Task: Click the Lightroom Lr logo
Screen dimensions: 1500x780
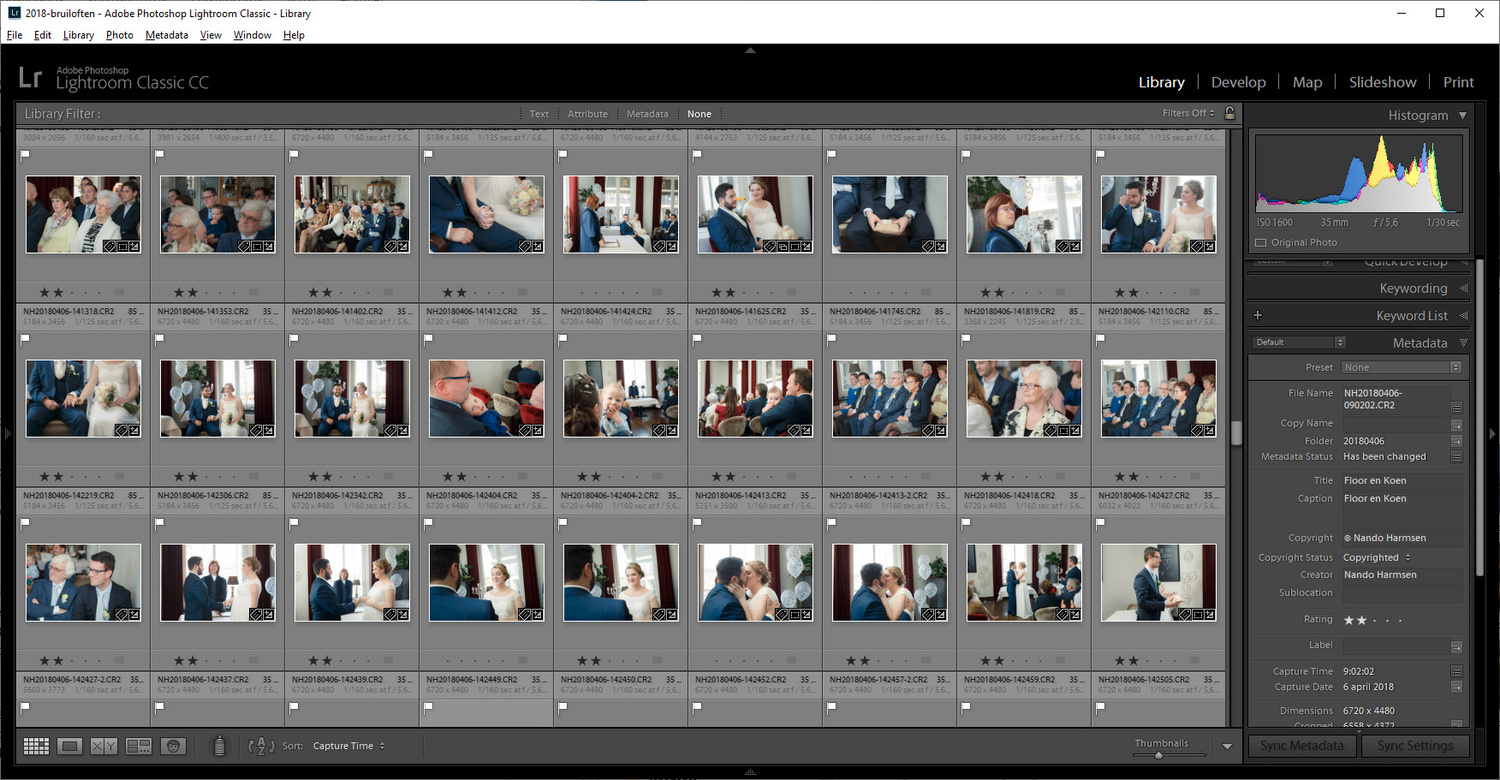Action: tap(31, 78)
